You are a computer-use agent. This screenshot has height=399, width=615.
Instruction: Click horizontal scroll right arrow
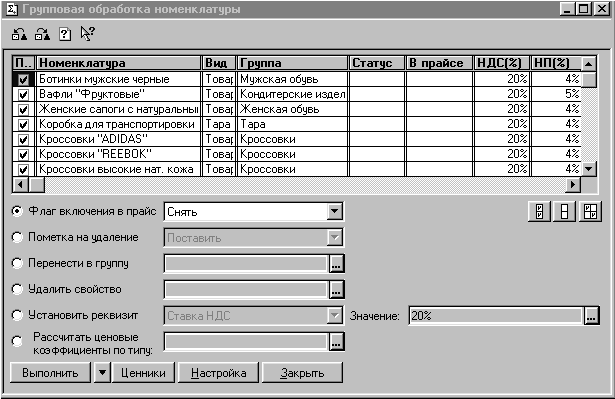573,184
